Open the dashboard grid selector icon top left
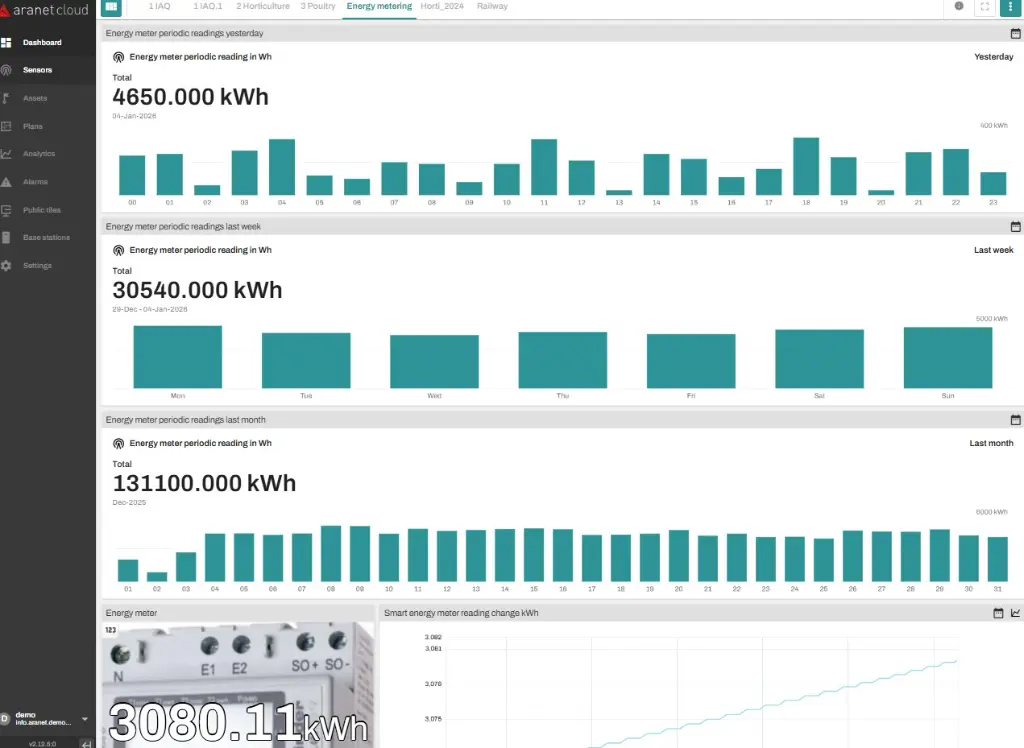The image size is (1024, 748). click(110, 8)
